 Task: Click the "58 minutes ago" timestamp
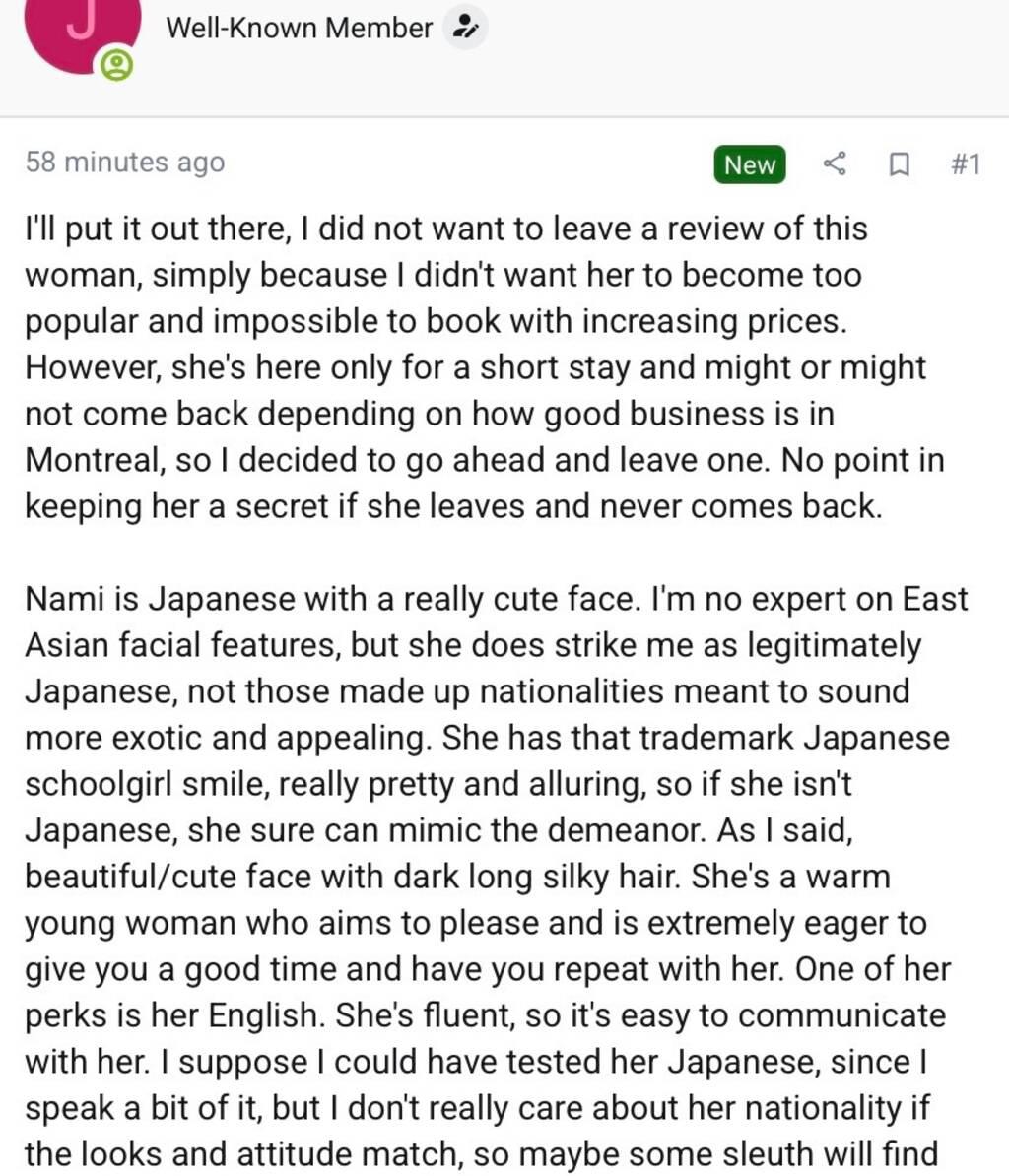tap(125, 163)
